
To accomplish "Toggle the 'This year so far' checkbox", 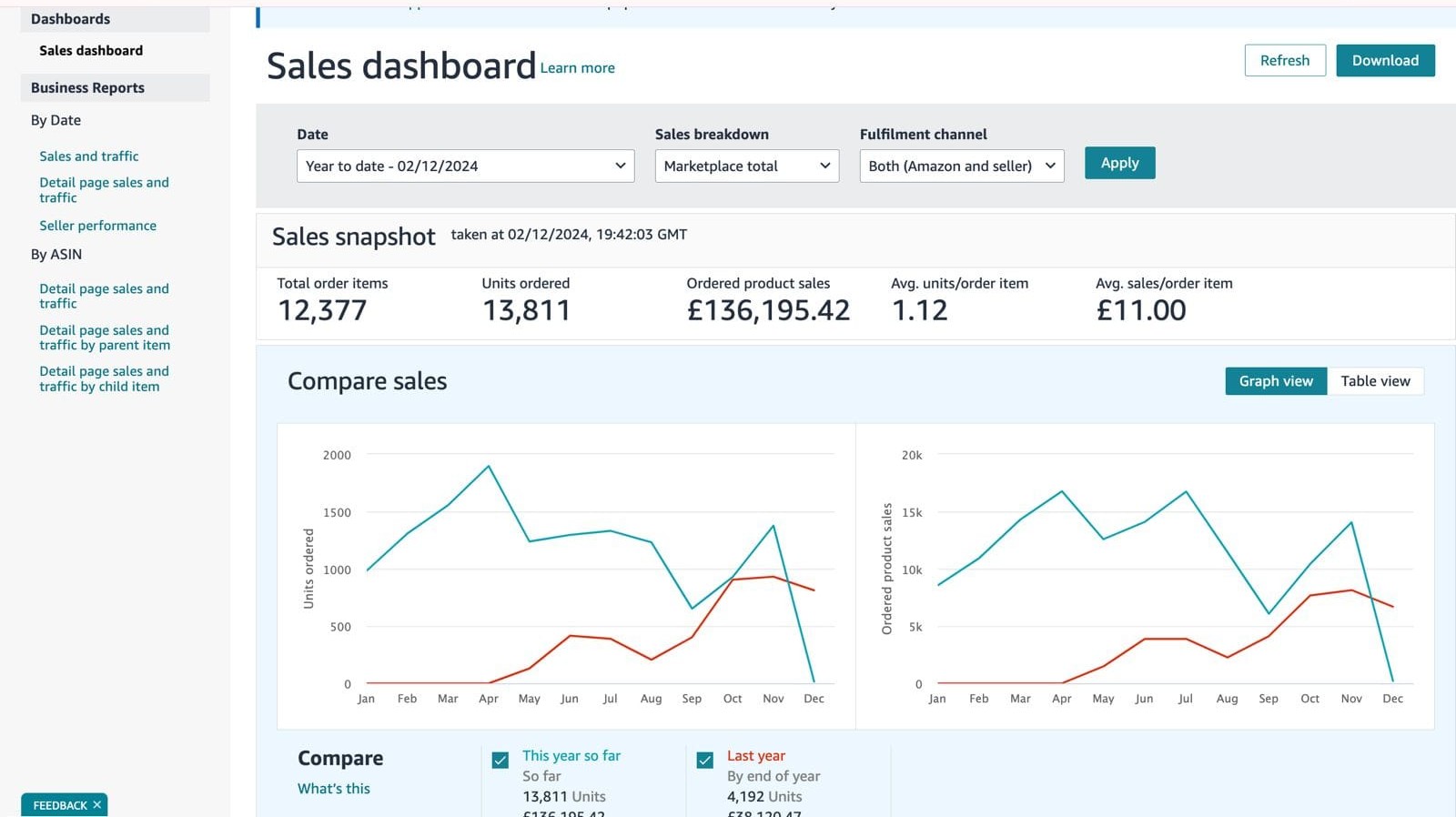I will (x=500, y=761).
